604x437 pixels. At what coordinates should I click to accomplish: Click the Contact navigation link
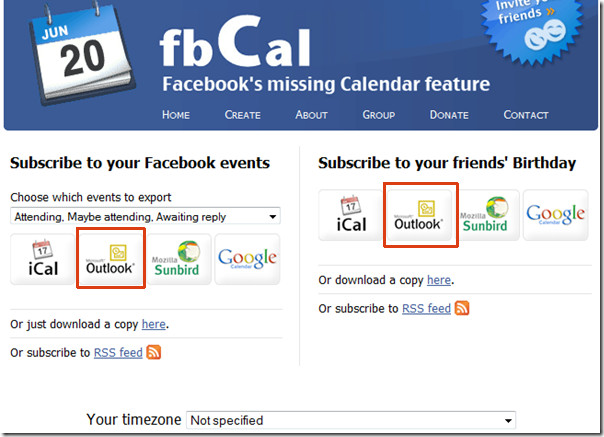coord(526,115)
